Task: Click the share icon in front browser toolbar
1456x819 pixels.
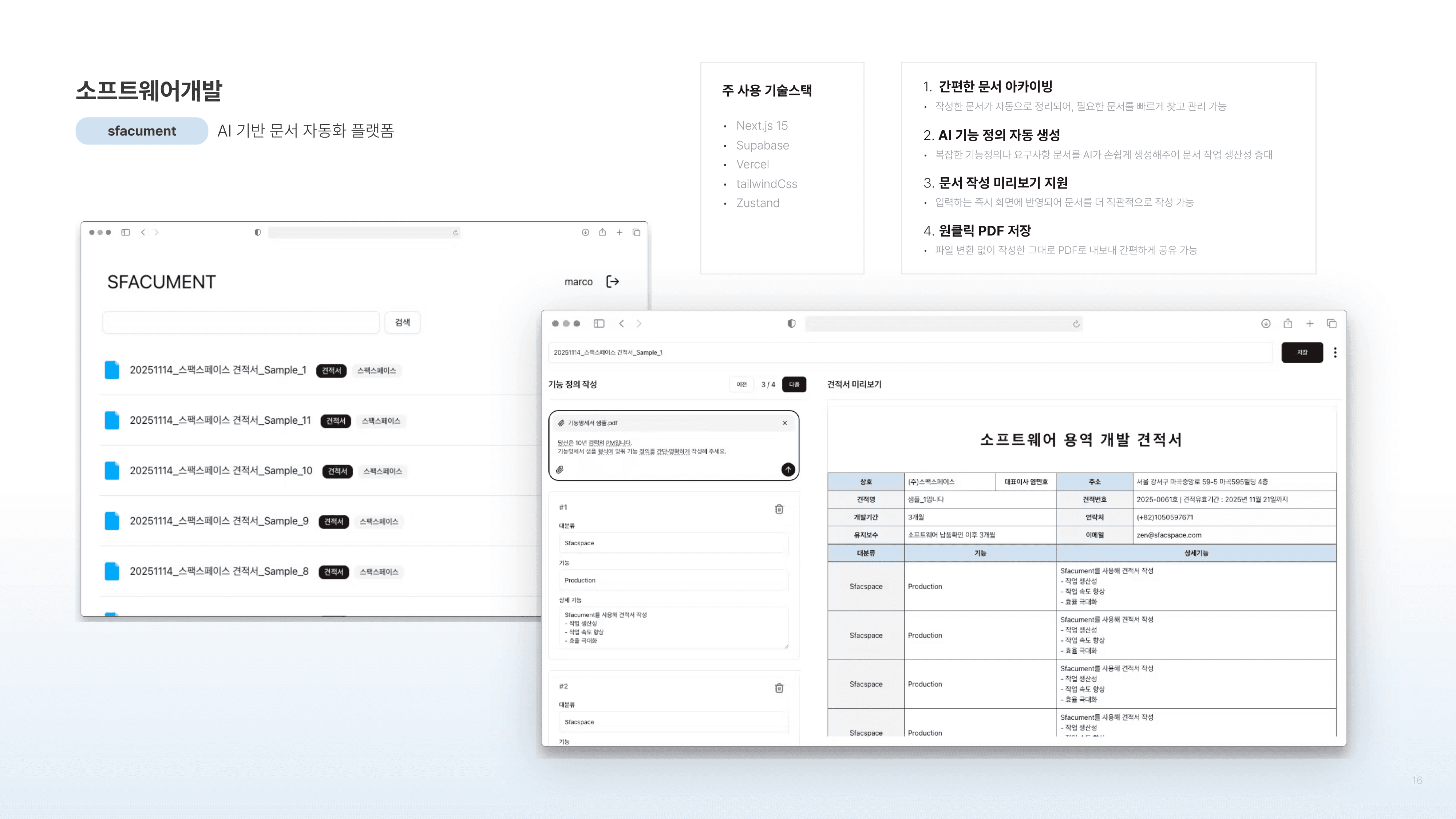Action: click(x=1287, y=323)
